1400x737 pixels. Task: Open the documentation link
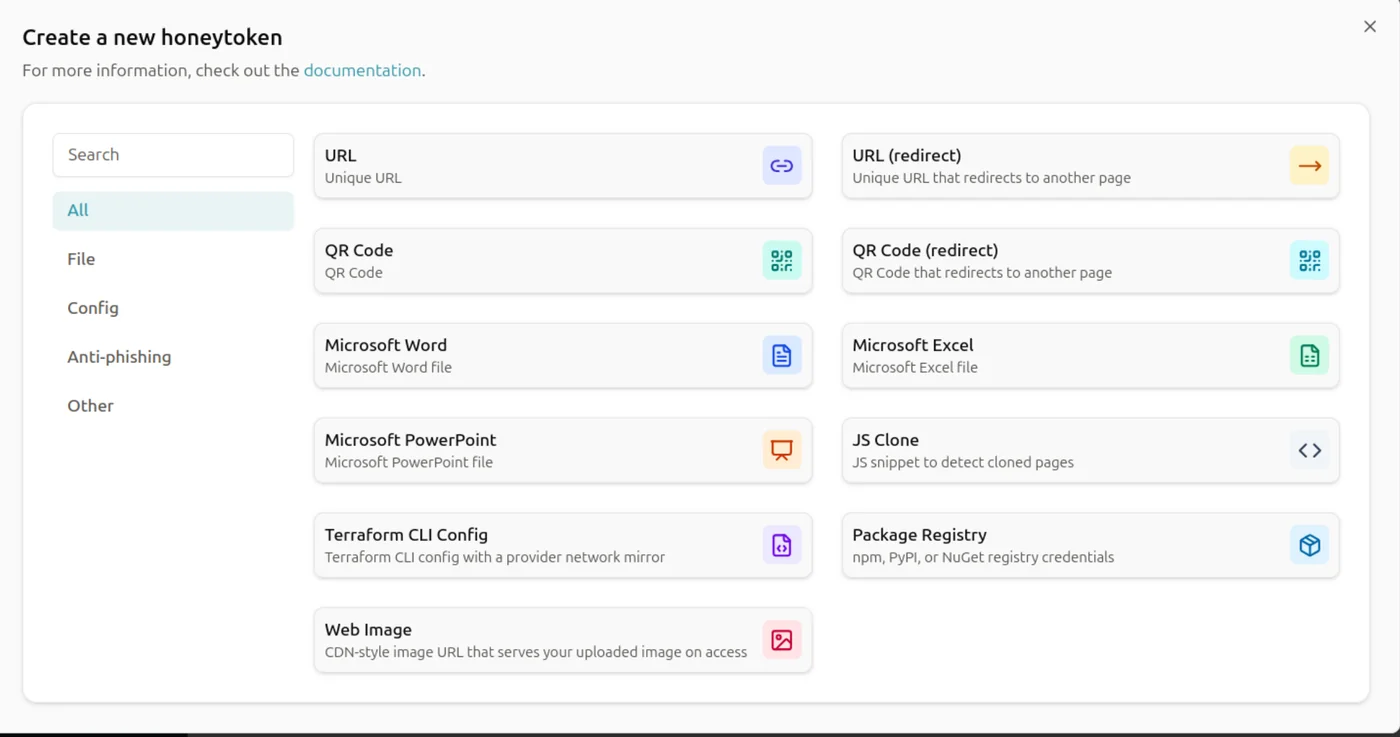click(362, 70)
